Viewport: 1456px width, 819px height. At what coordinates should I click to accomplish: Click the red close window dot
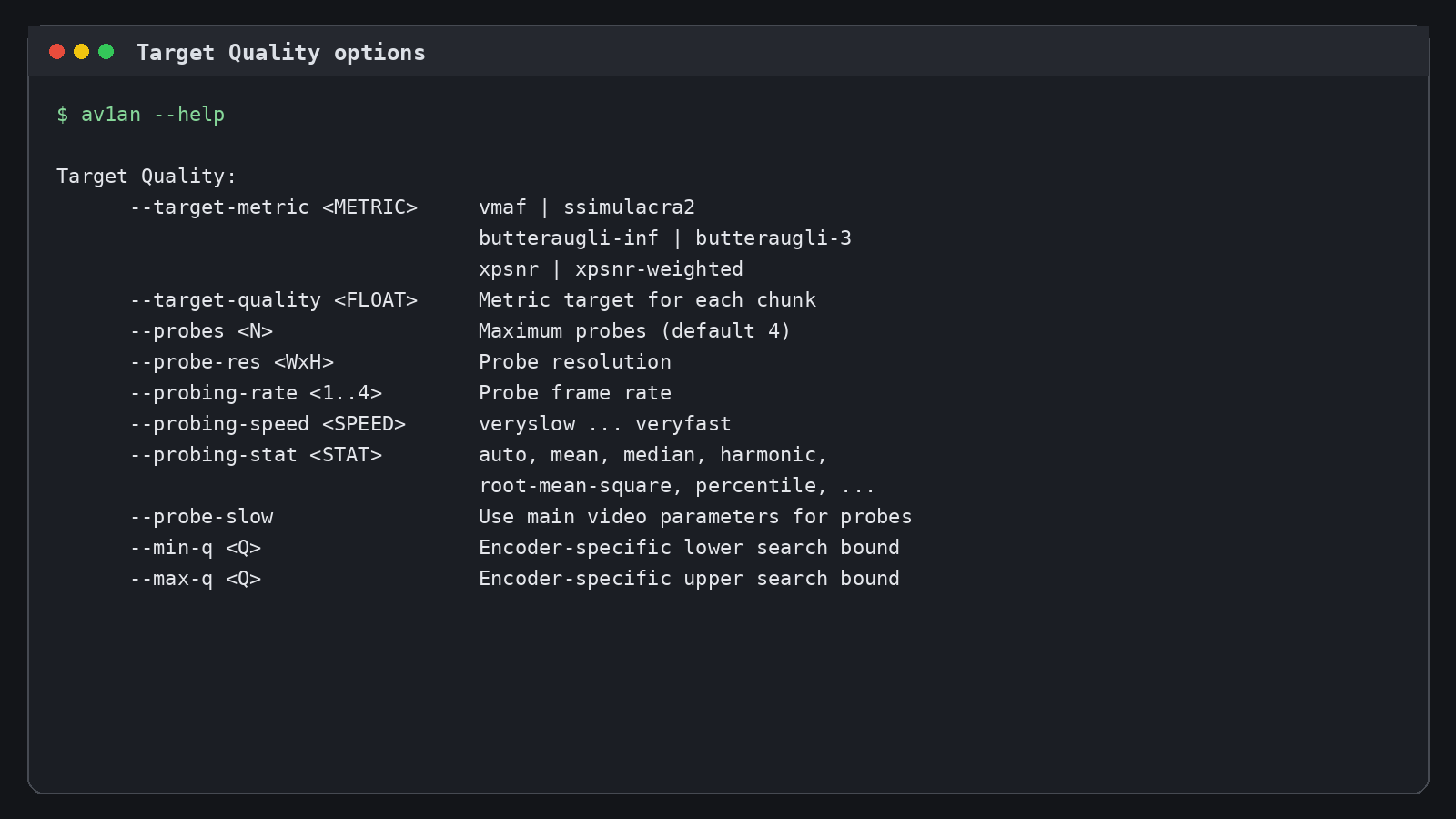56,52
